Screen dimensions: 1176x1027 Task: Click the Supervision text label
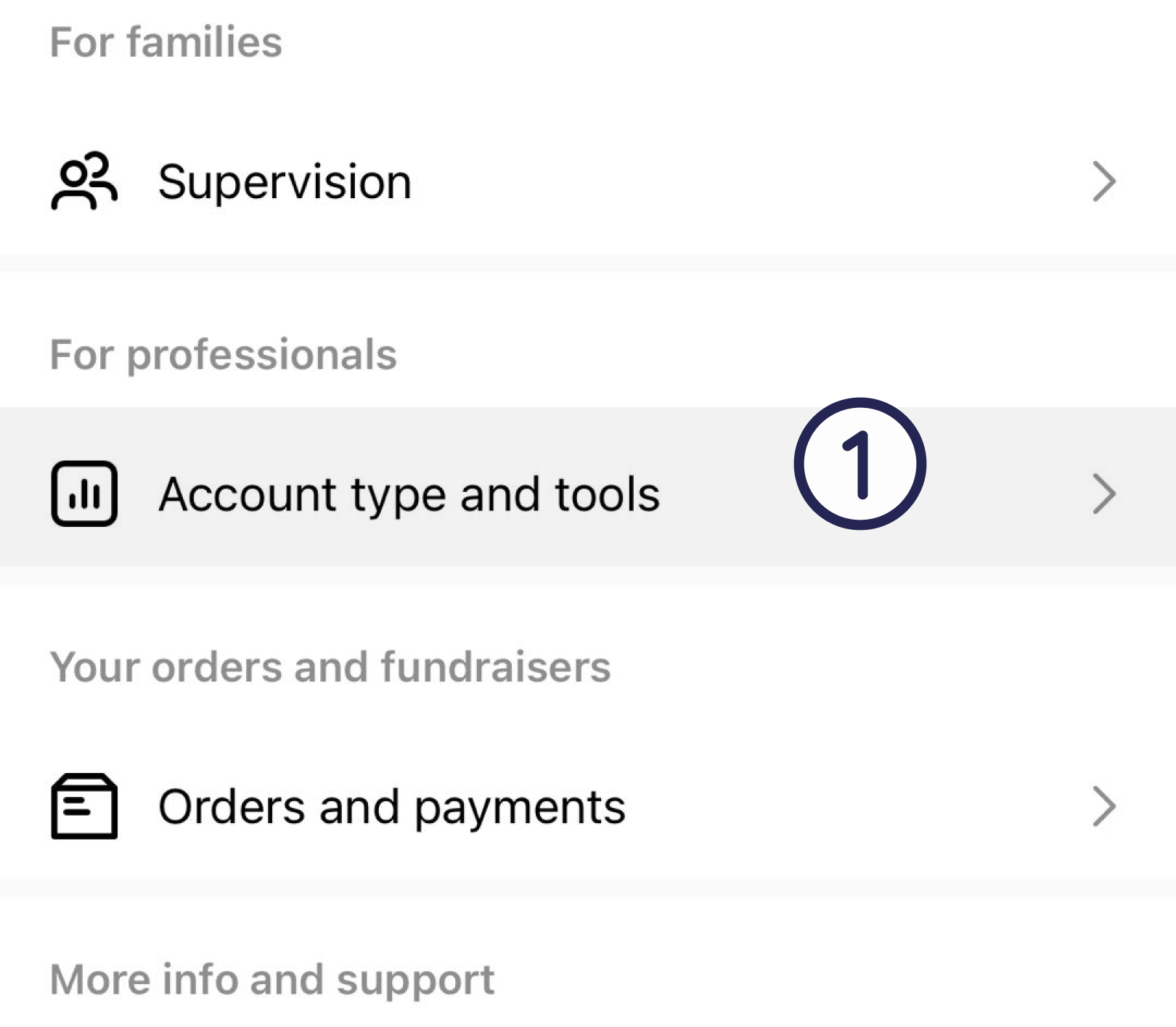285,182
